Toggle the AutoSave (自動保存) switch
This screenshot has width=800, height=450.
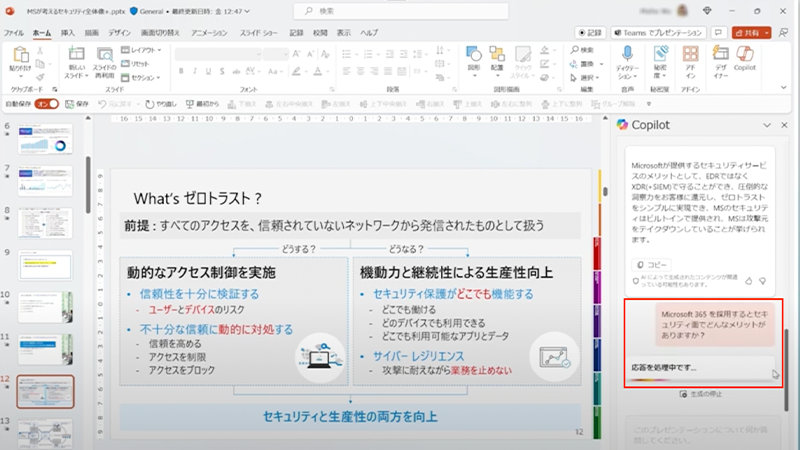46,103
